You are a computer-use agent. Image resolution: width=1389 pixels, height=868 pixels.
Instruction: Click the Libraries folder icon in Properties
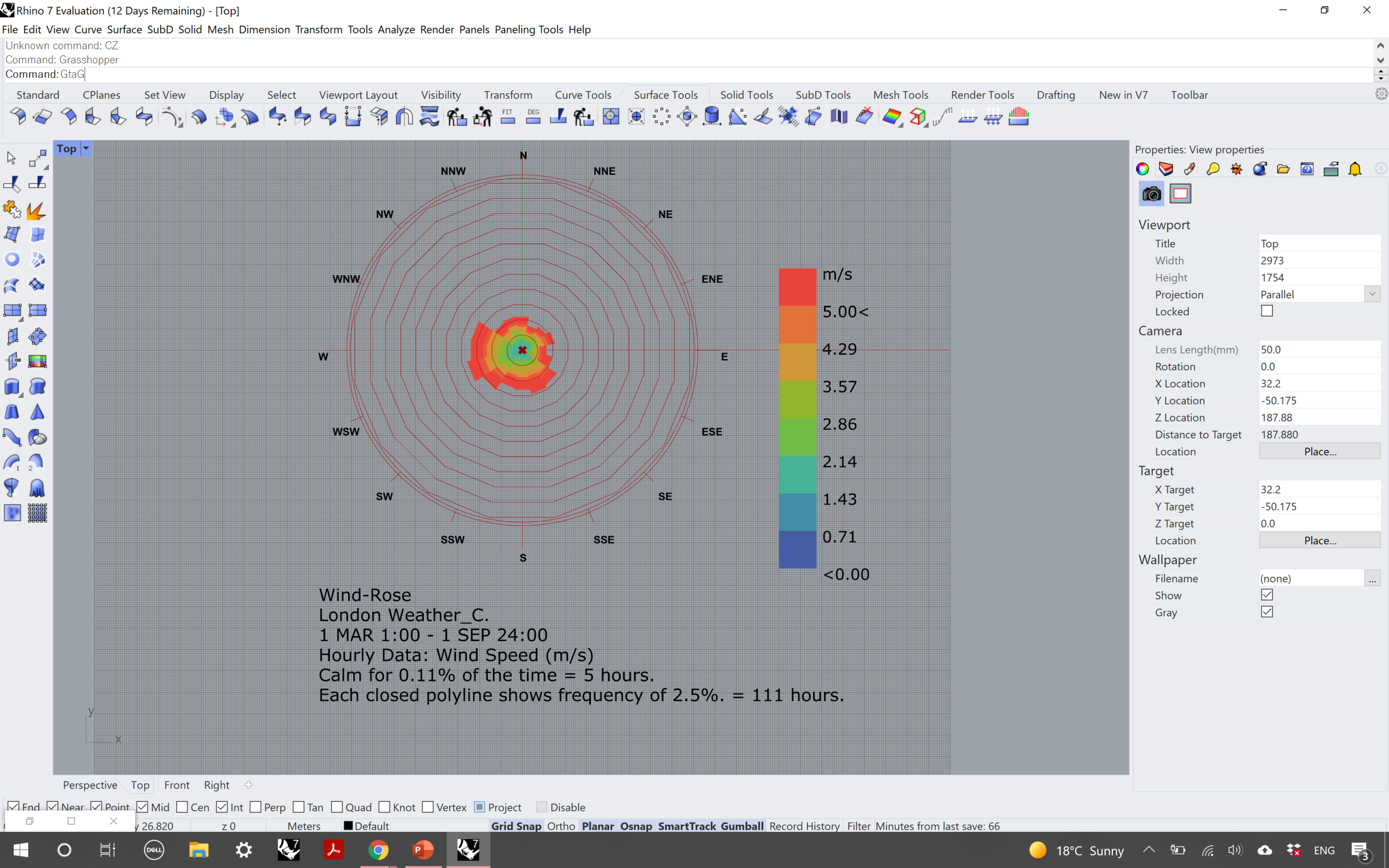pos(1283,169)
